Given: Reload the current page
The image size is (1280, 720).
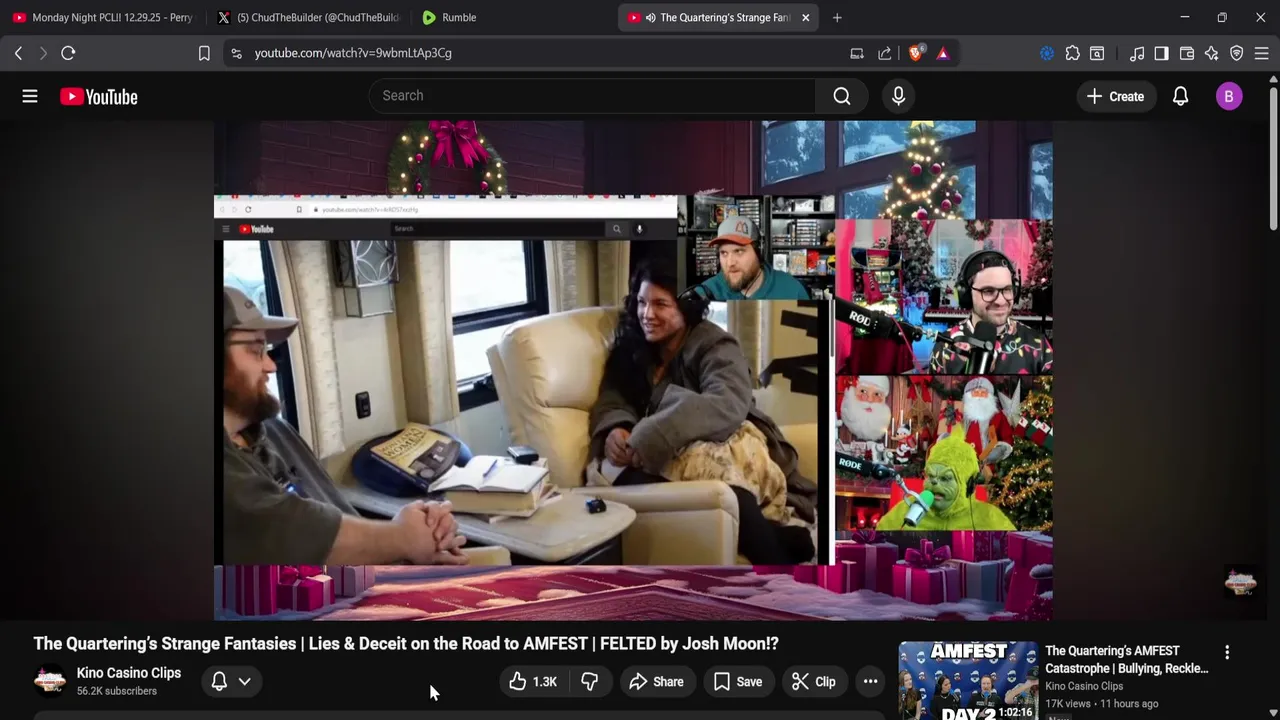Looking at the screenshot, I should 68,53.
